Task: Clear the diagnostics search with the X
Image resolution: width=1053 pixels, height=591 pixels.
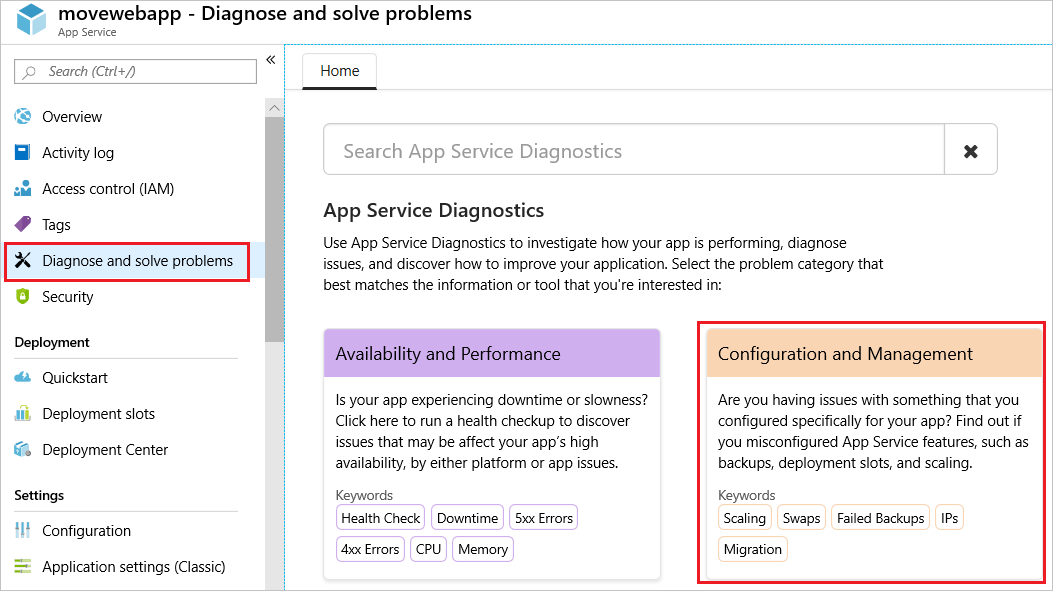Action: [x=970, y=149]
